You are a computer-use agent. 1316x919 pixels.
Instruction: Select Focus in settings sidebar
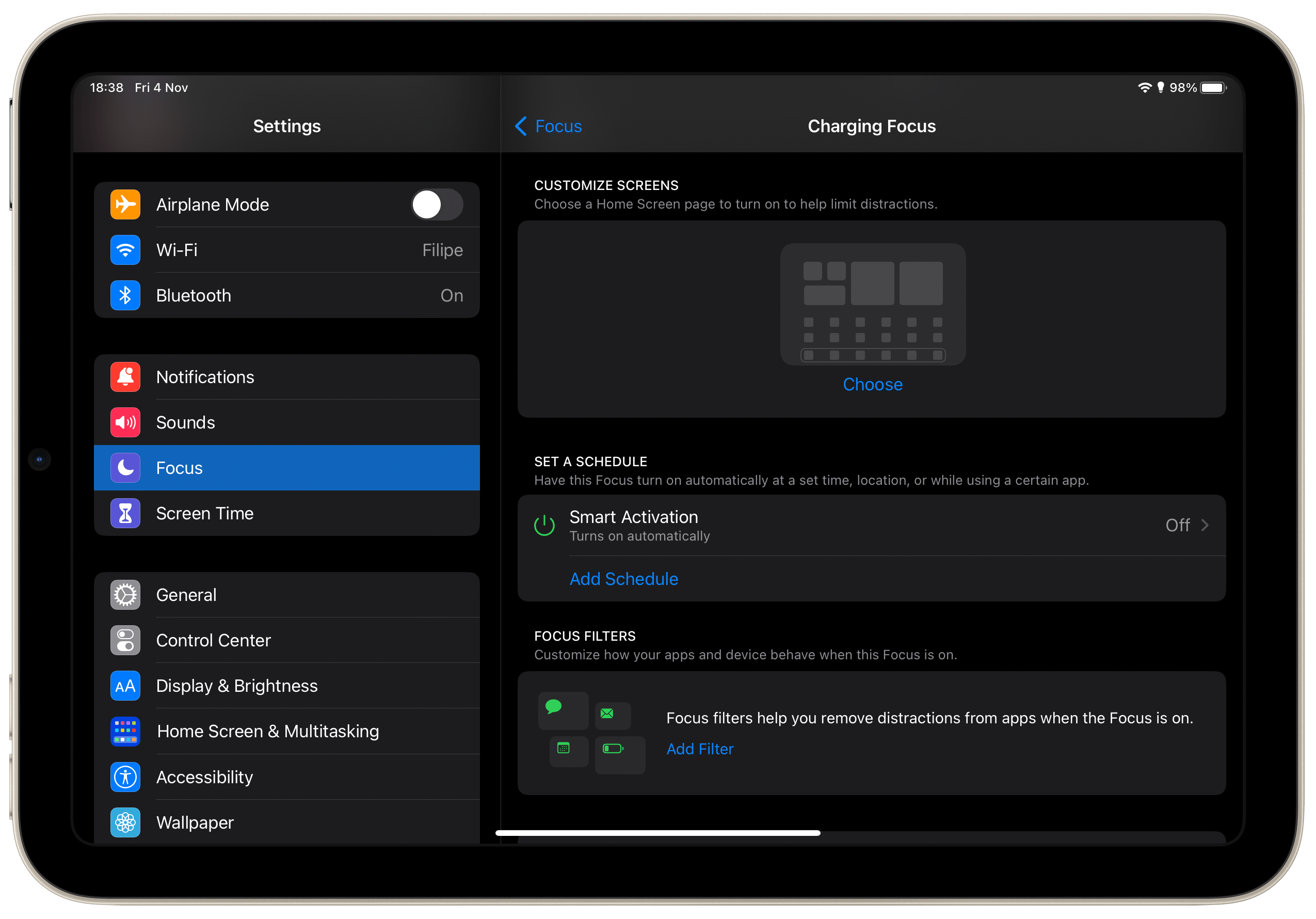pyautogui.click(x=284, y=467)
